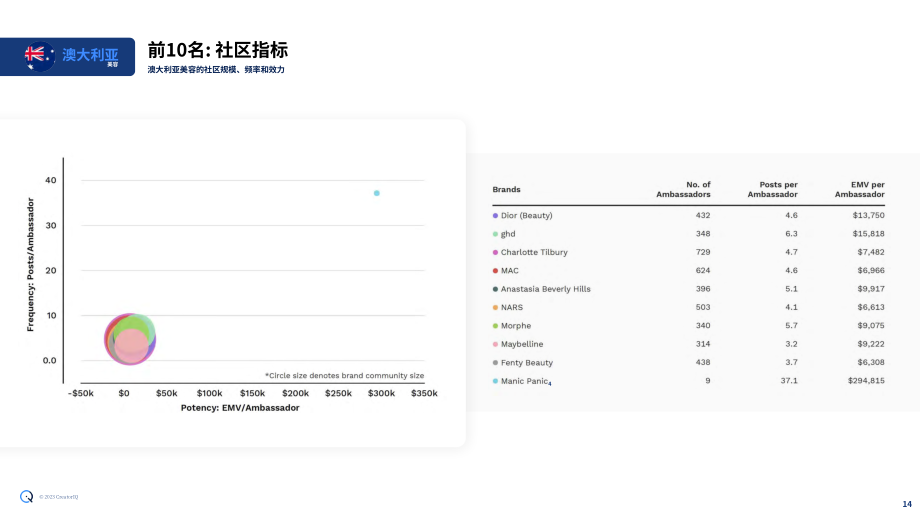Click the overlapping bubble cluster on chart

tap(130, 339)
